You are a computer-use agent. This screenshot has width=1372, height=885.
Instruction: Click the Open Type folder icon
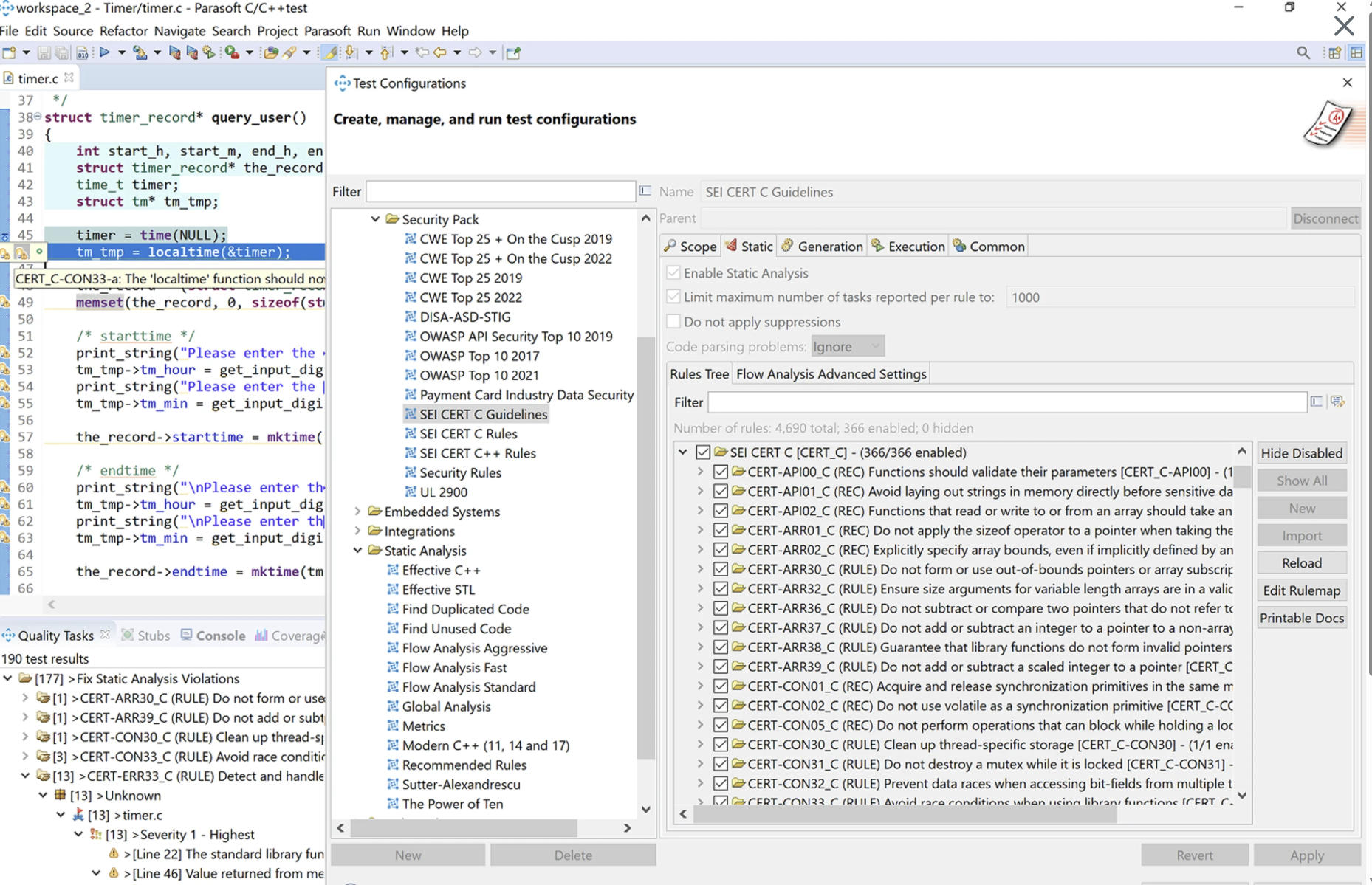pyautogui.click(x=270, y=52)
